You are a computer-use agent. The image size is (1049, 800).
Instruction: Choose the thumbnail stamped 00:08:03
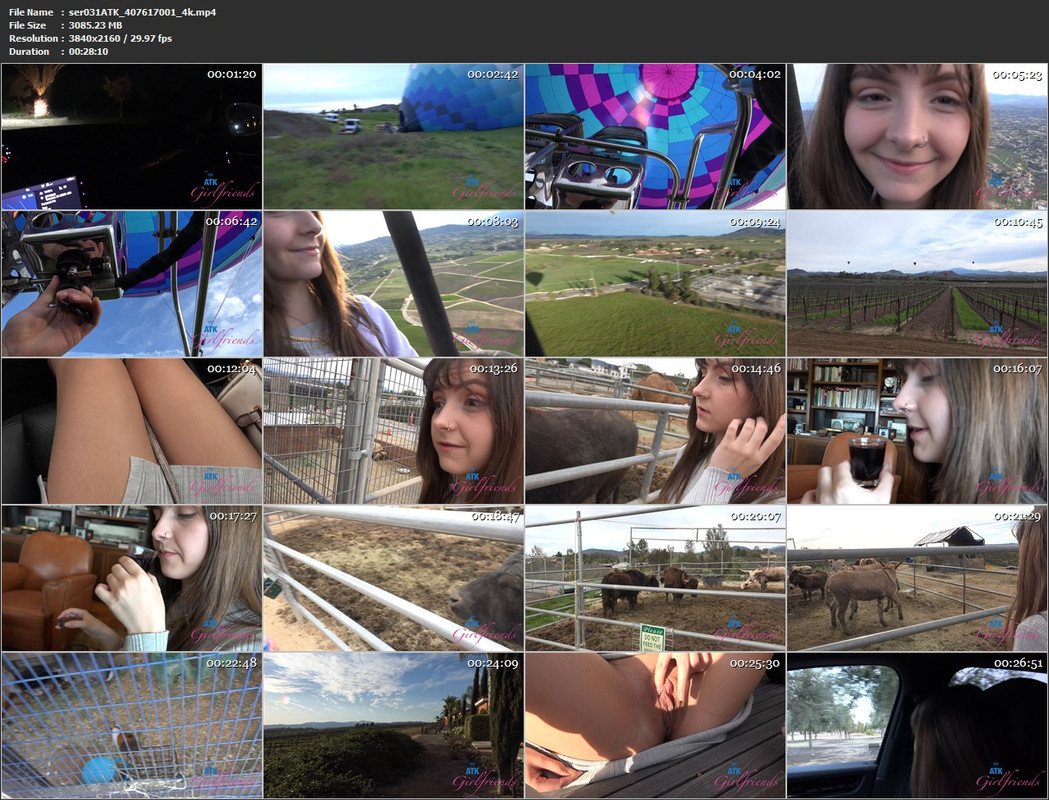click(393, 284)
